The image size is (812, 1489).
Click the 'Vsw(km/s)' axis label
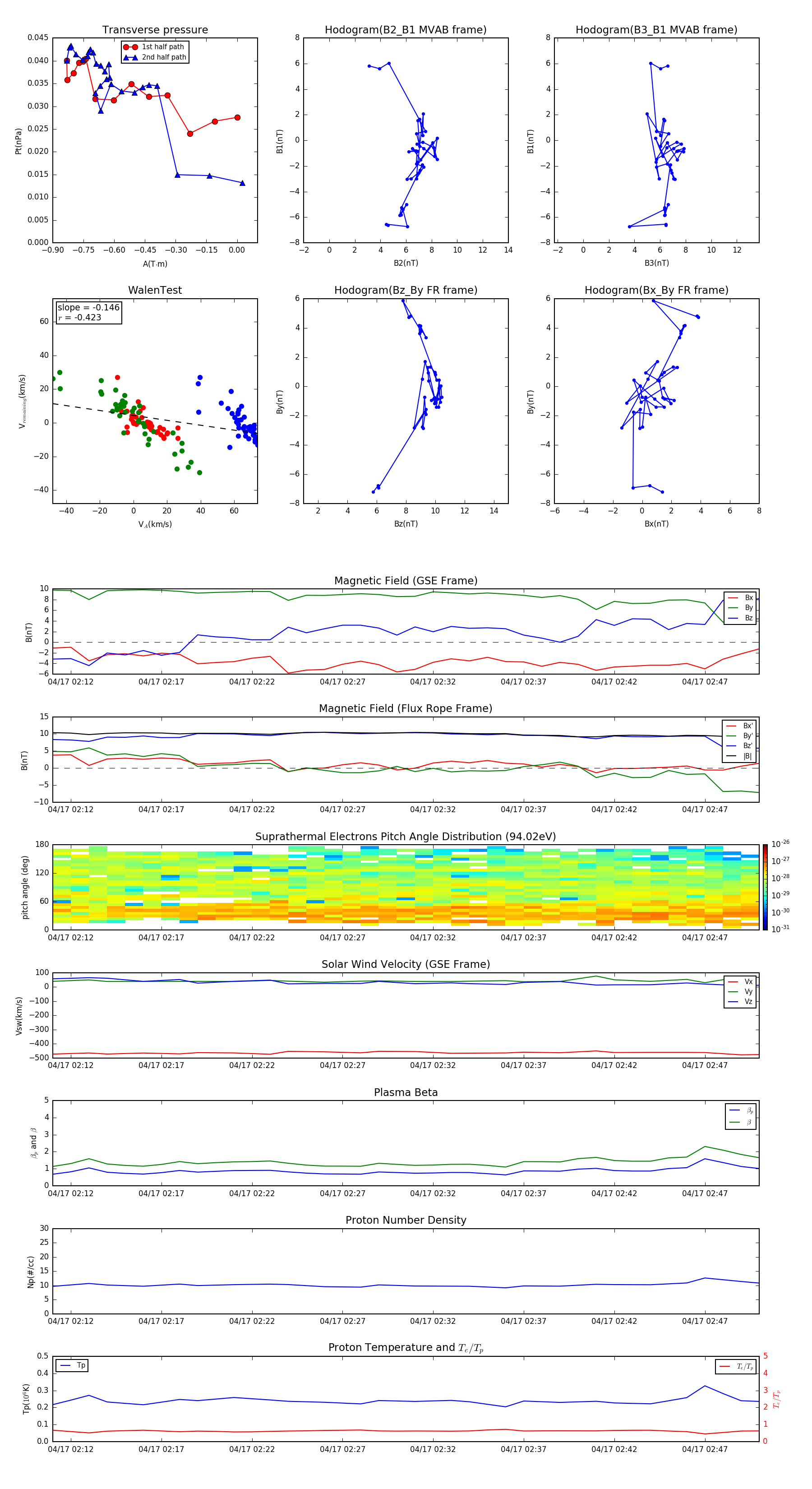coord(18,1016)
